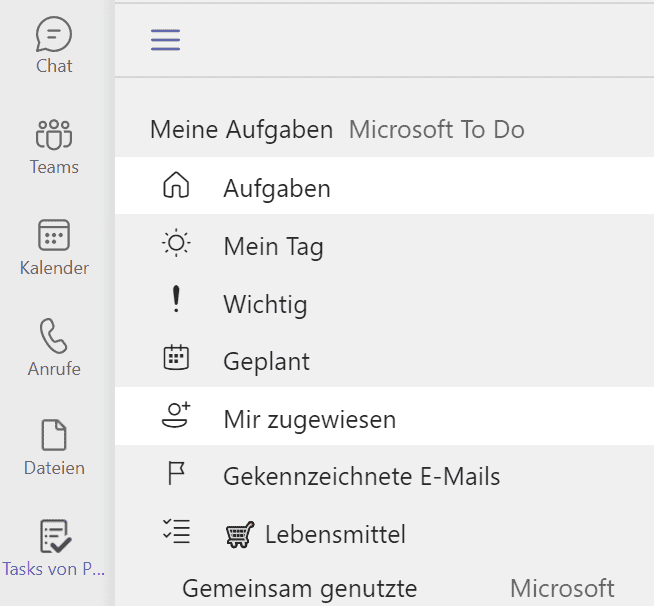Open the Anrufe phone icon
The height and width of the screenshot is (606, 654).
click(x=54, y=347)
